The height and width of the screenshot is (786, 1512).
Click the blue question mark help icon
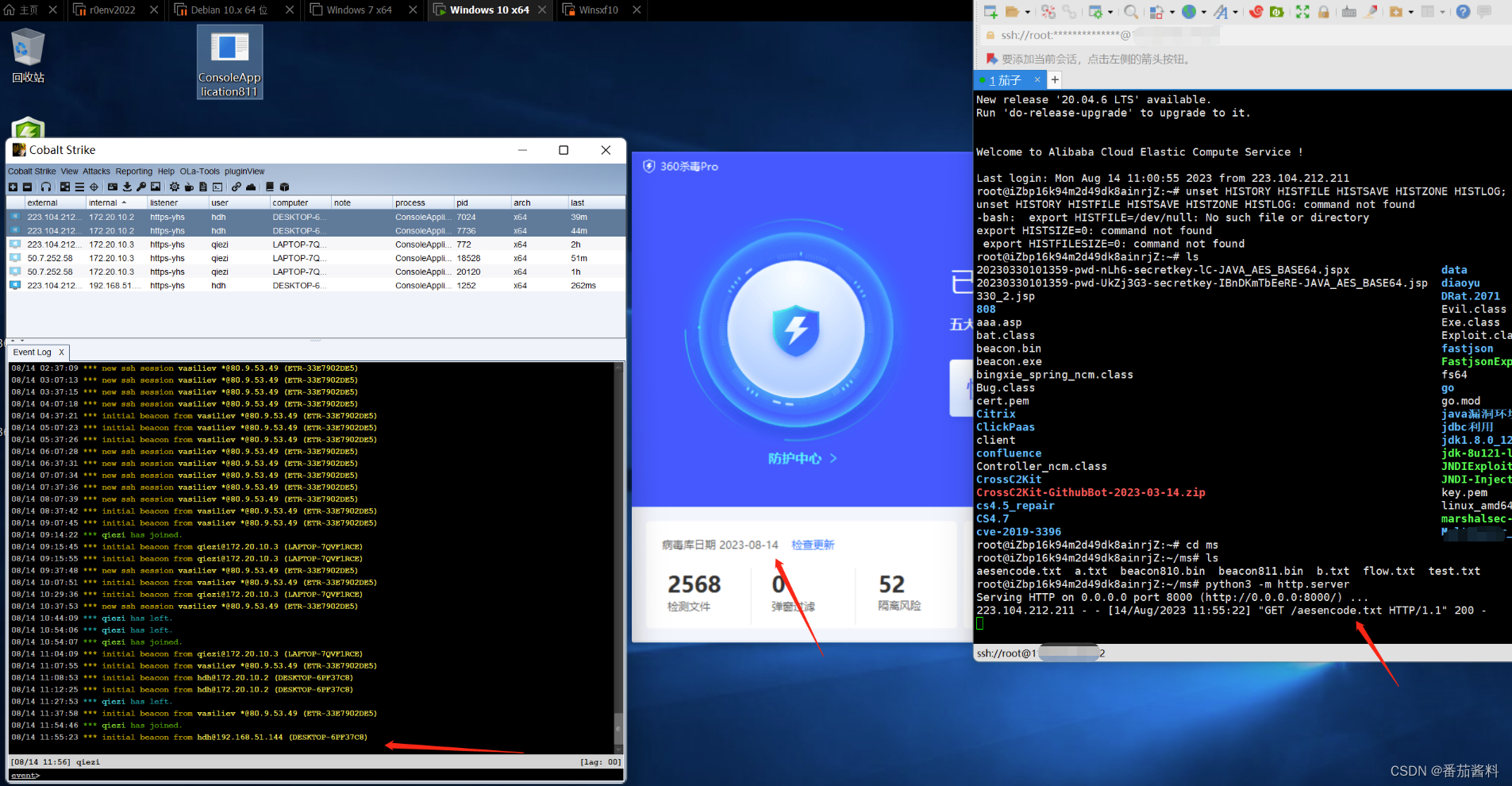click(1463, 12)
